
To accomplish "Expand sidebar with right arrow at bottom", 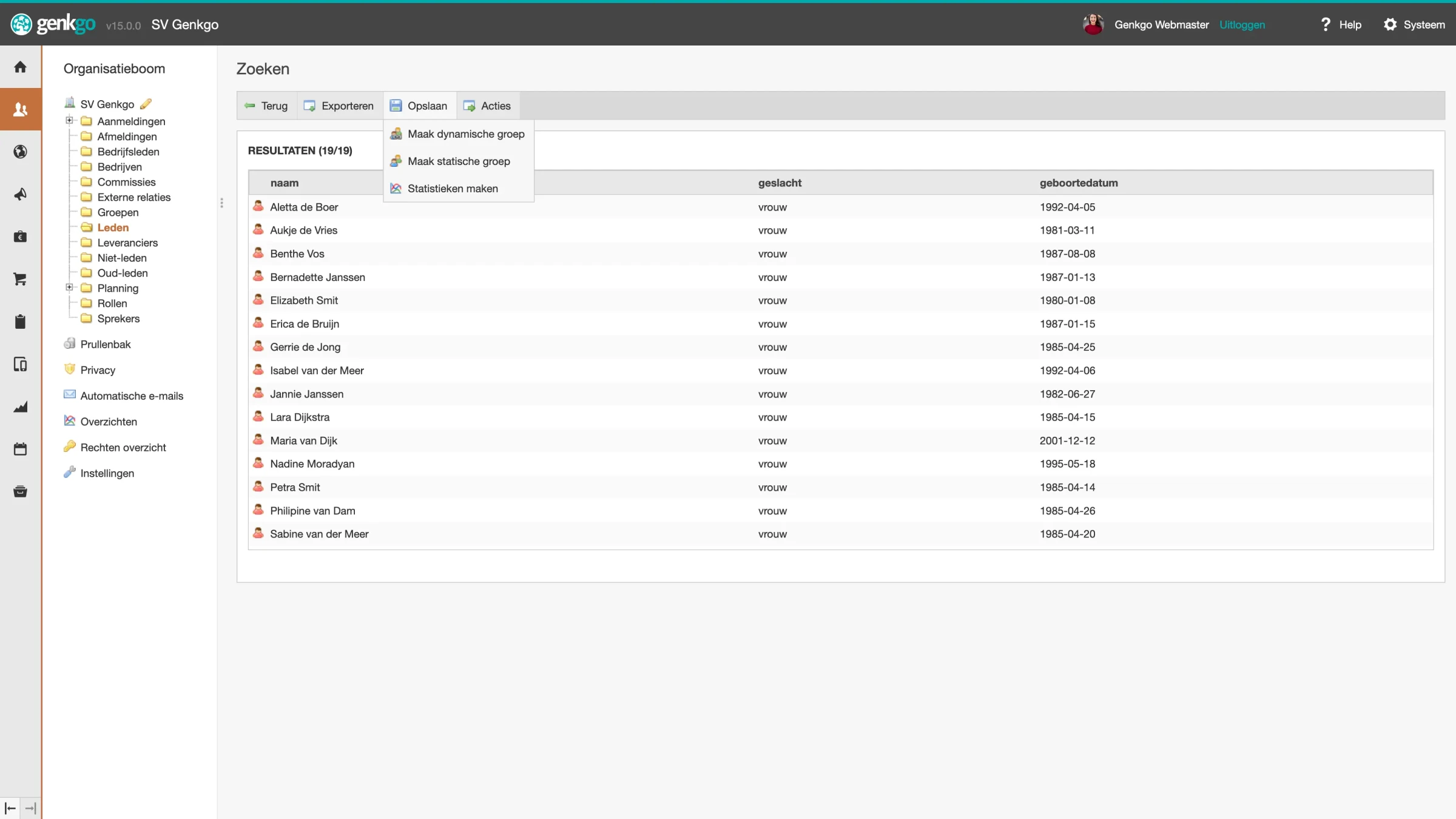I will click(30, 808).
